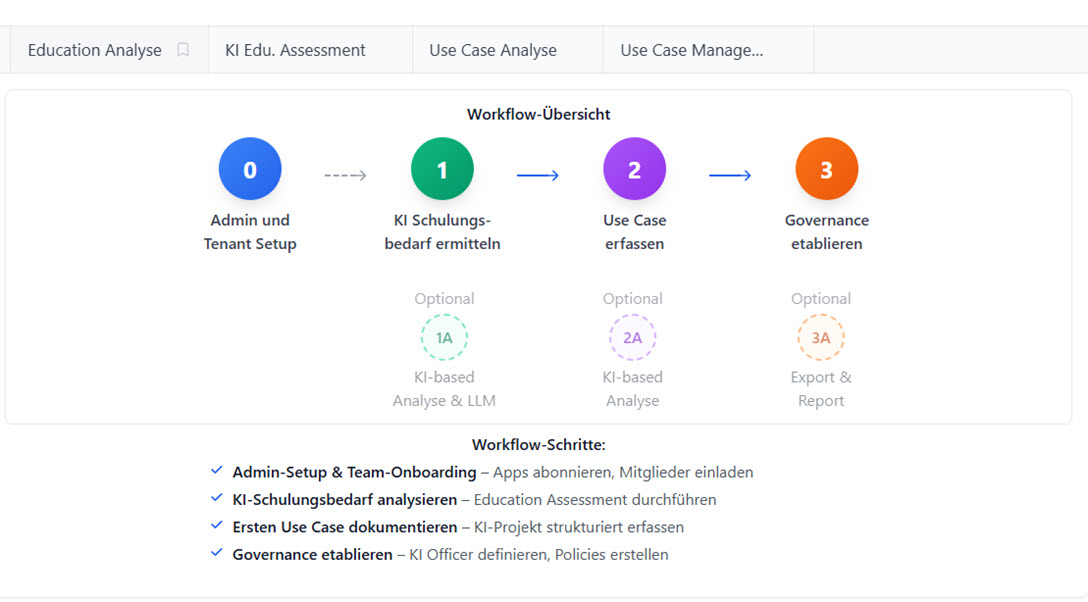Click the KI Schulungsbedarf ermitteln label
Viewport: 1088px width, 602px height.
pyautogui.click(x=442, y=232)
